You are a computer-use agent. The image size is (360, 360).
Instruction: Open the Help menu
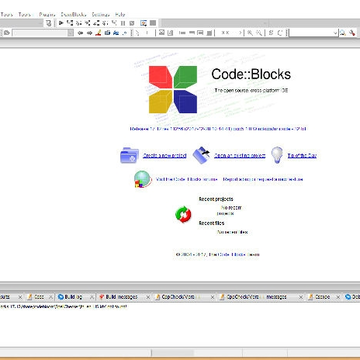point(120,15)
